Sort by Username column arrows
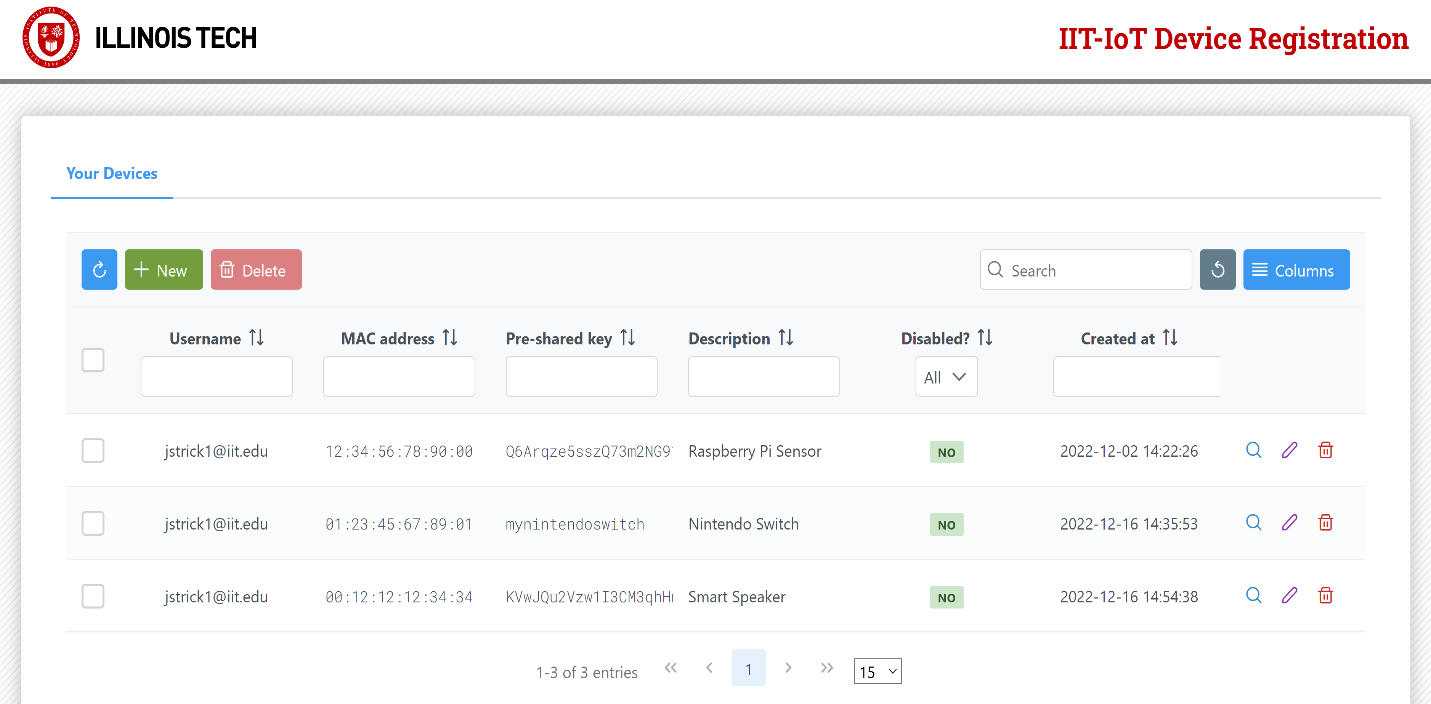Screen dimensions: 1431x704 (257, 338)
